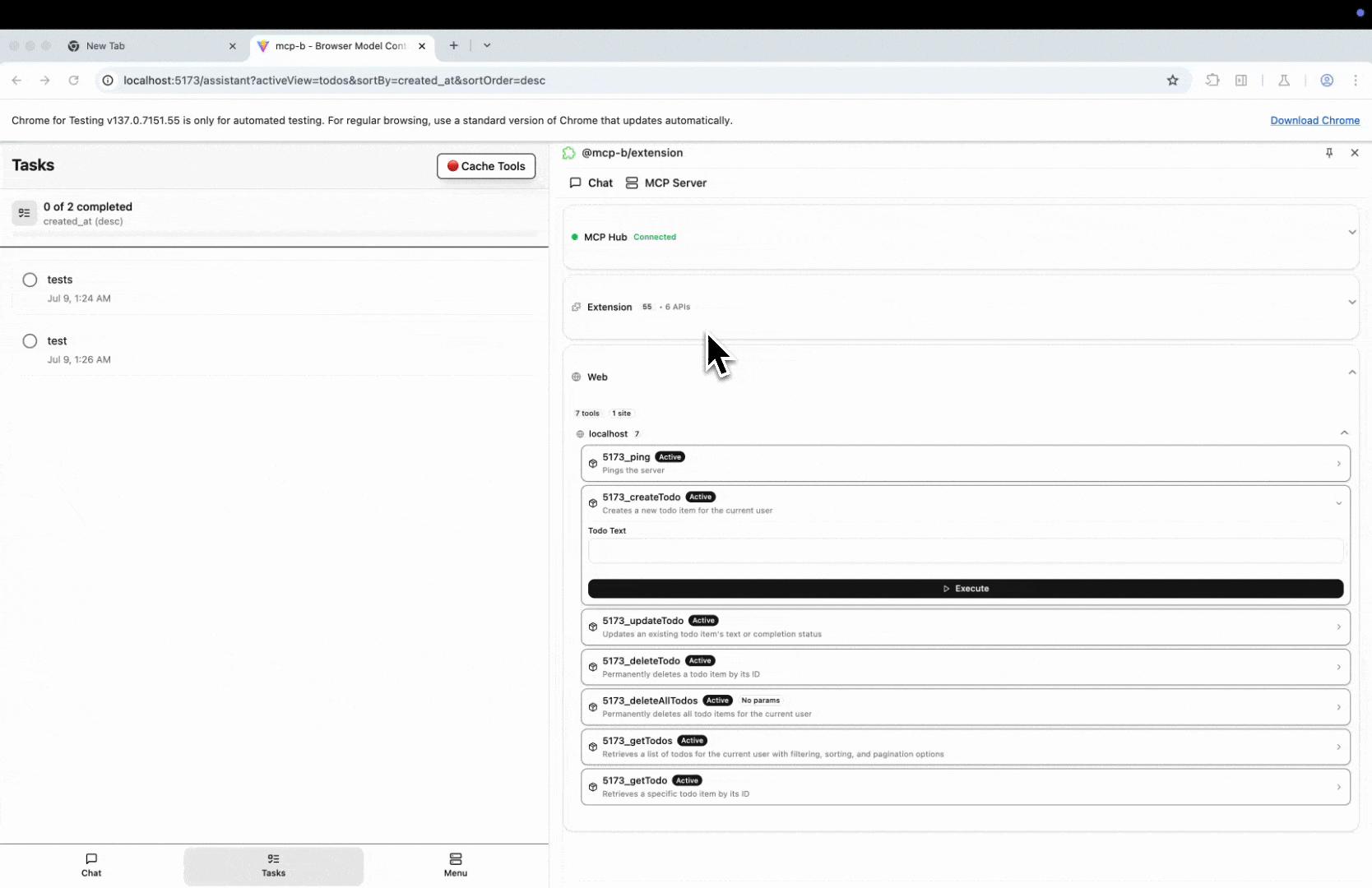Open the Chat tab in bottom navigation
This screenshot has height=888, width=1372.
tap(91, 865)
